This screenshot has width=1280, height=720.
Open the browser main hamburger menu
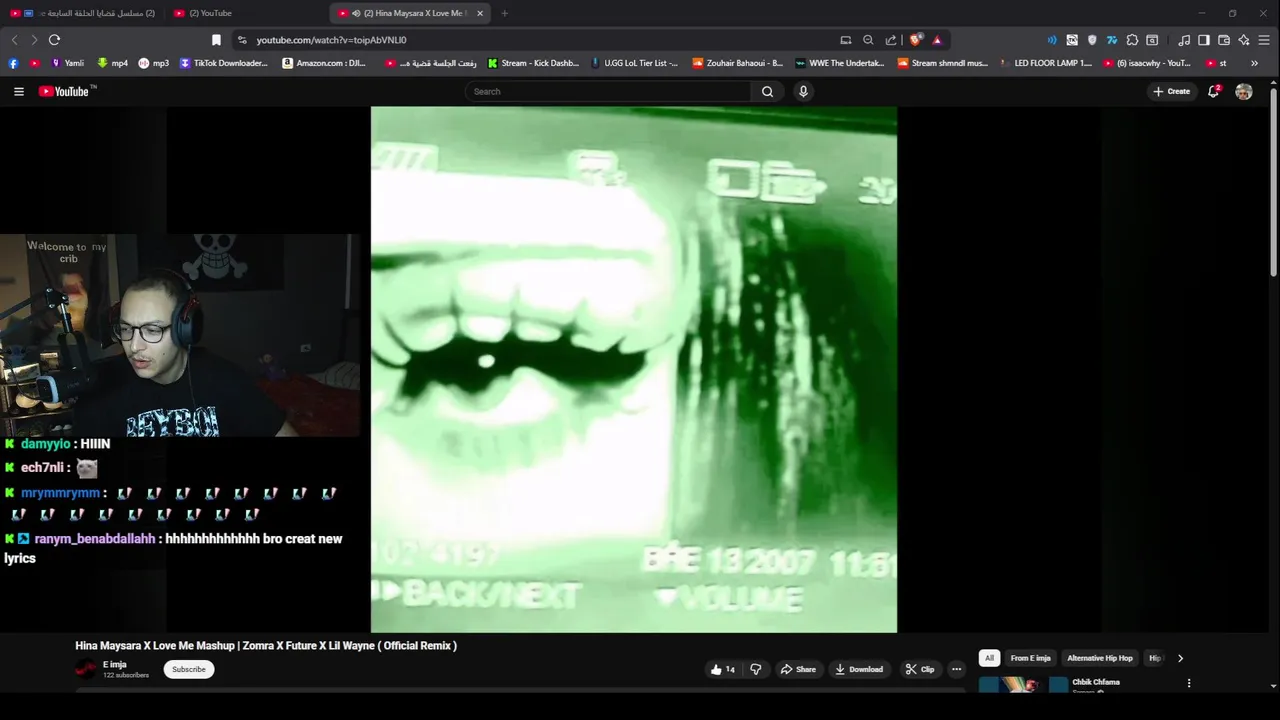click(x=1265, y=40)
